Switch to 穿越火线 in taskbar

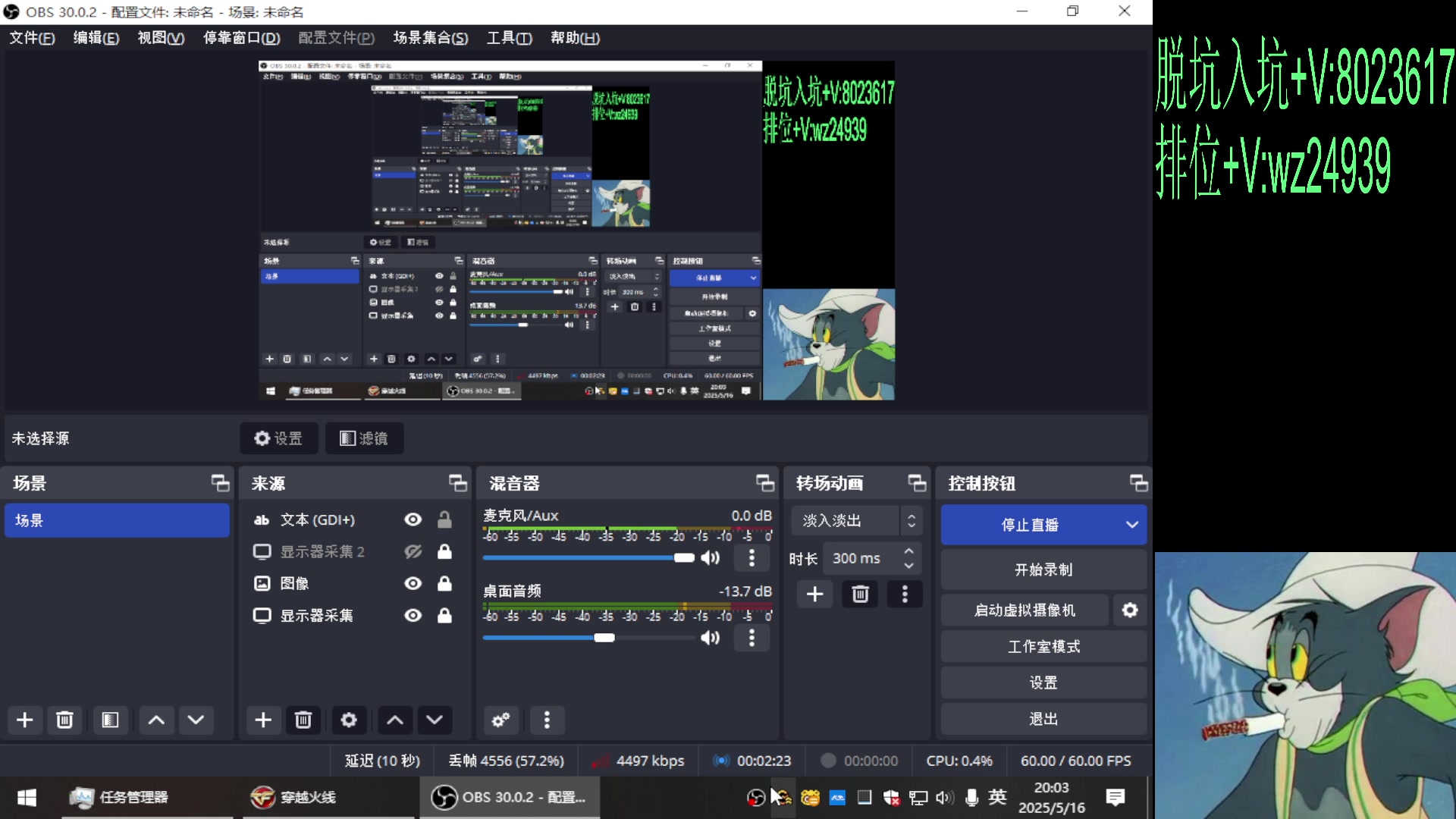click(x=328, y=797)
